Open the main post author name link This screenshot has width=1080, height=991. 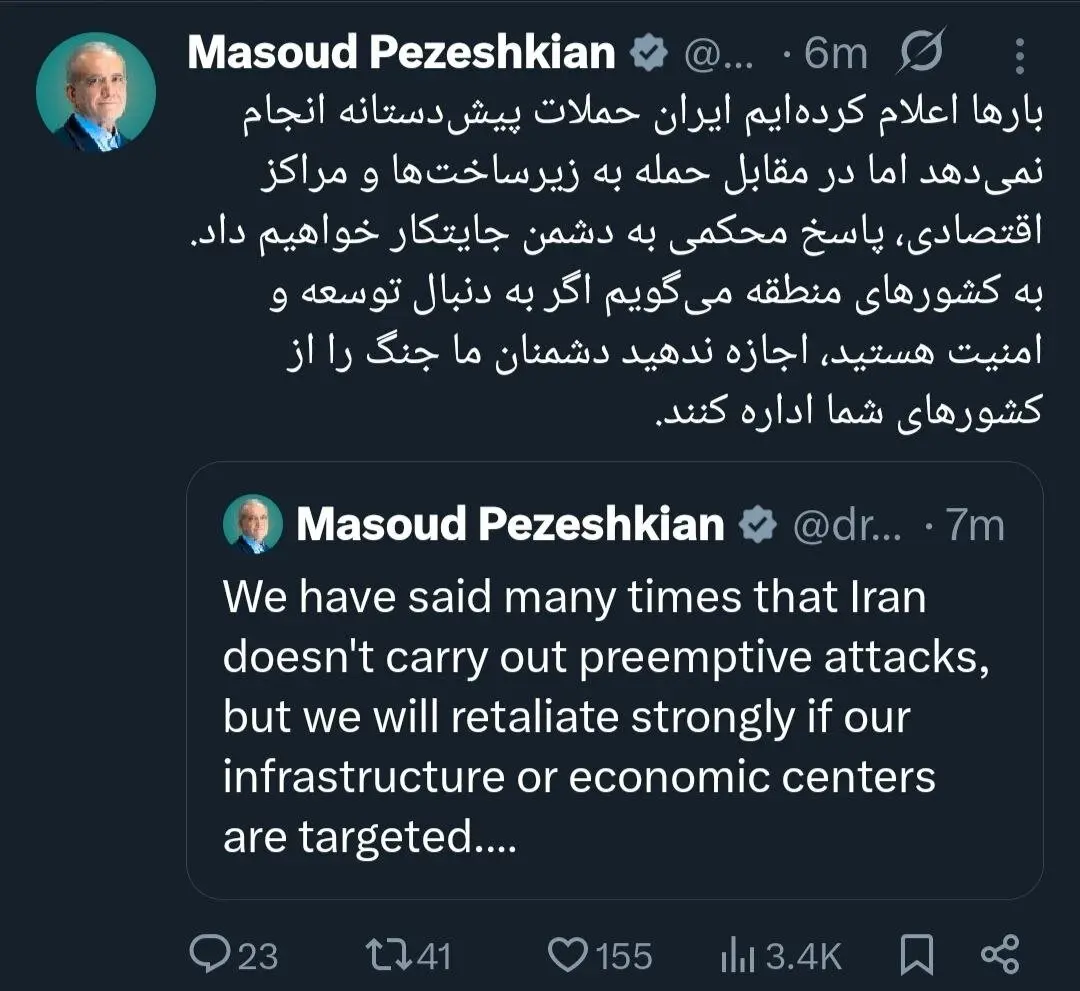pyautogui.click(x=401, y=54)
